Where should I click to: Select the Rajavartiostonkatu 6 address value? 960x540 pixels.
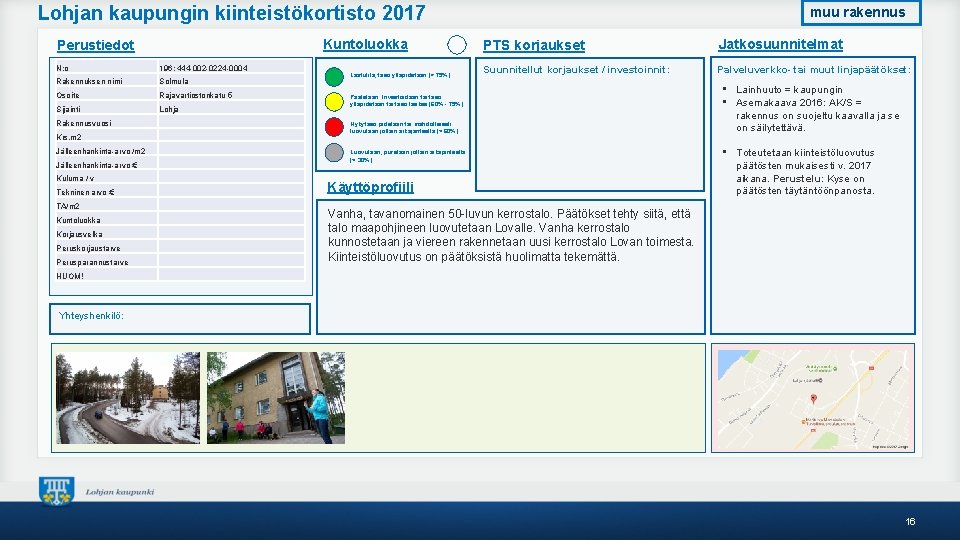(196, 96)
